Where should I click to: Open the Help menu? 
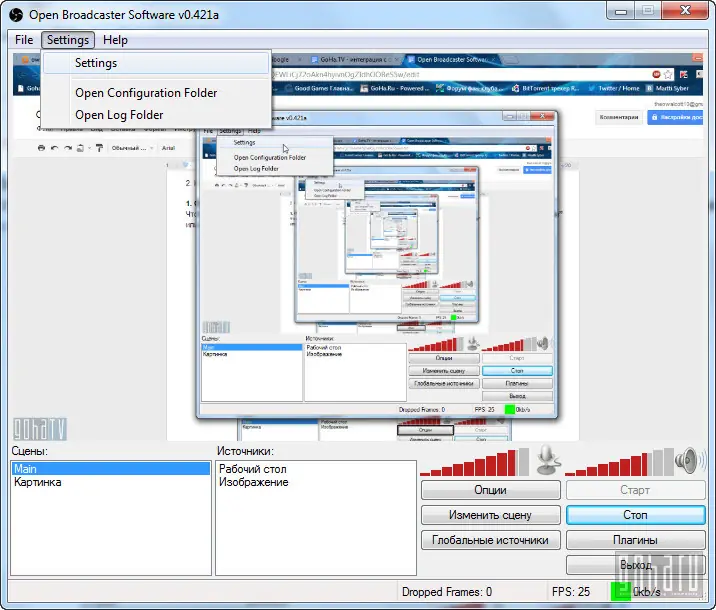click(115, 40)
